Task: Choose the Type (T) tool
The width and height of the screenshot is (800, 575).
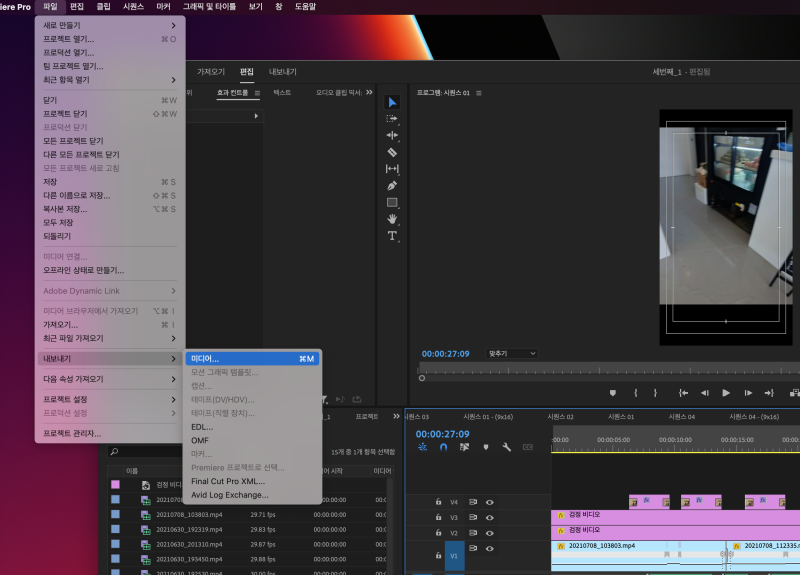Action: pyautogui.click(x=392, y=236)
